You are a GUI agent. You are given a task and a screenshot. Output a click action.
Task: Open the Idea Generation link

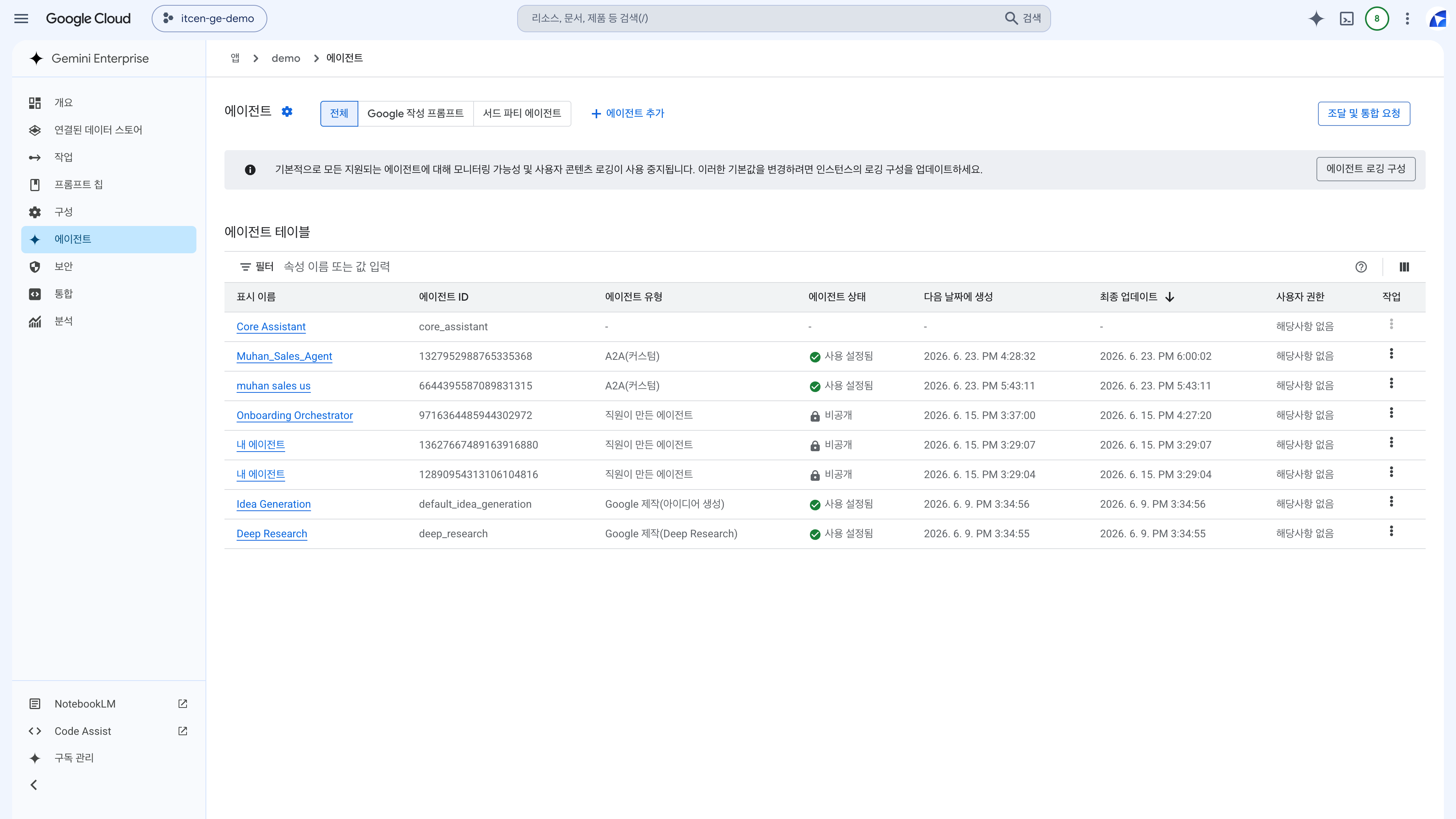tap(273, 504)
